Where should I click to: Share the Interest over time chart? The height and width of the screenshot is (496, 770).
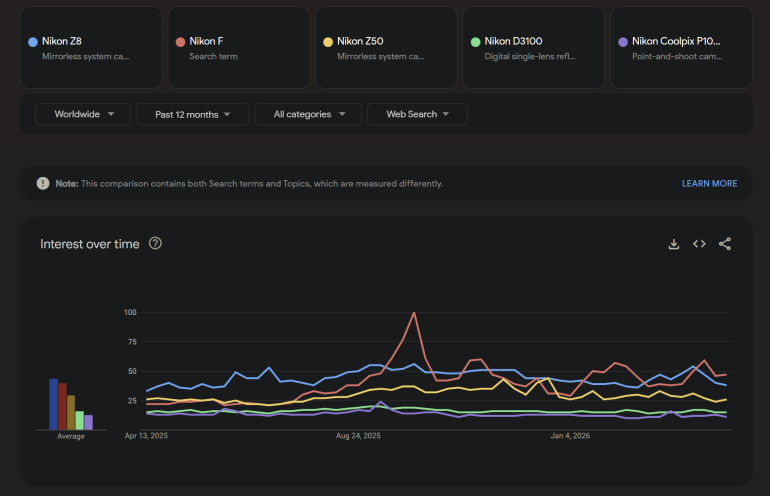725,244
